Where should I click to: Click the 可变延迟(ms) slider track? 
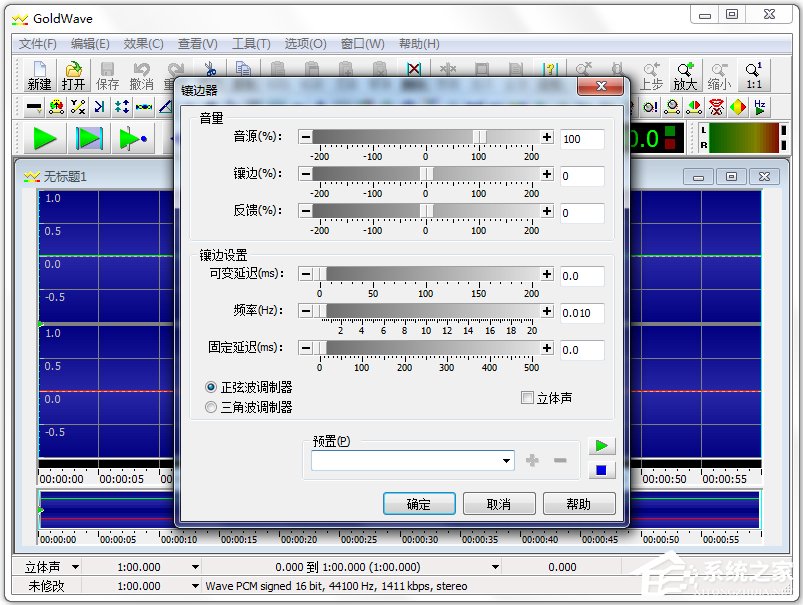click(426, 274)
